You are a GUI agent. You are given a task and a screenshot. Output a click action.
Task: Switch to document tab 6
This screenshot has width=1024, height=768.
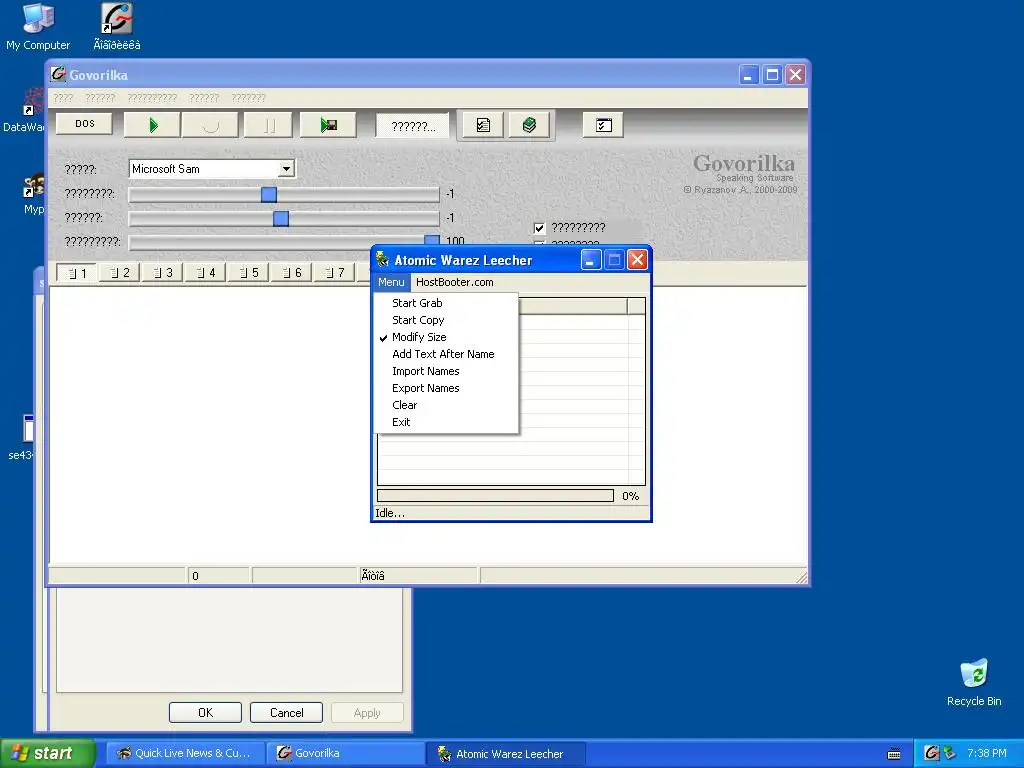click(292, 272)
